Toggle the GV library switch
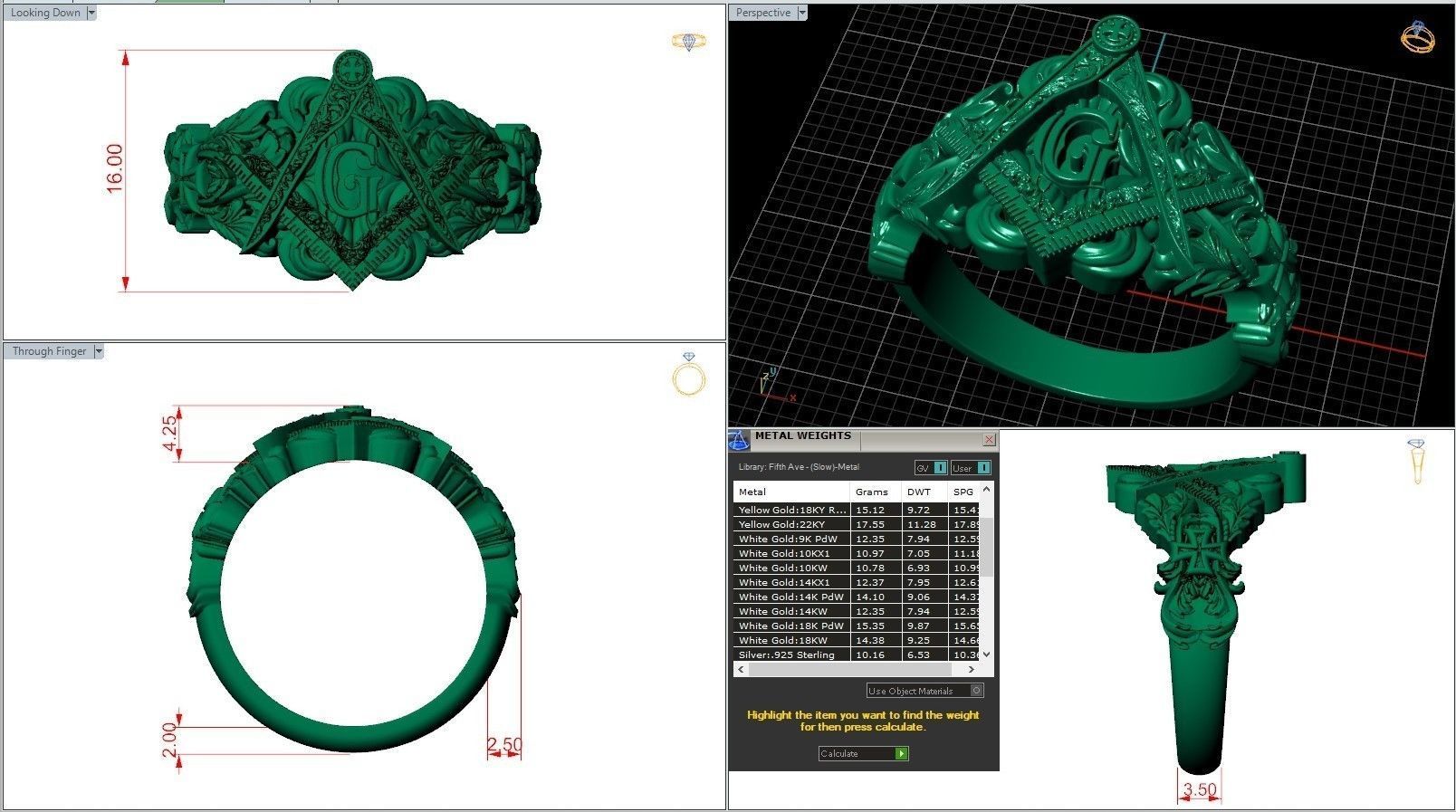 point(931,467)
